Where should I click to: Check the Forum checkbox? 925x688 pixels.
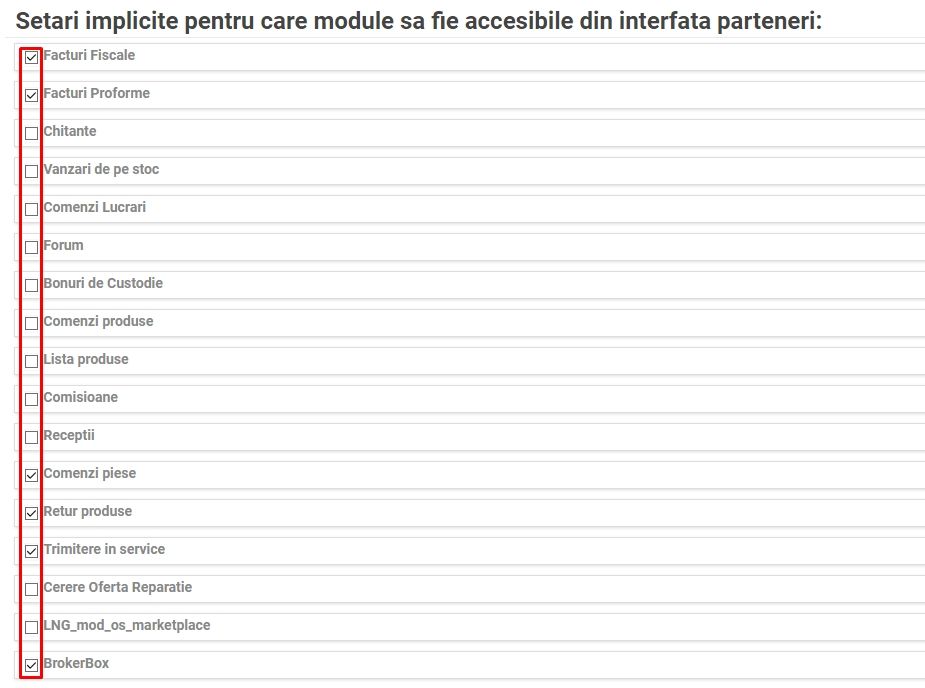click(31, 247)
